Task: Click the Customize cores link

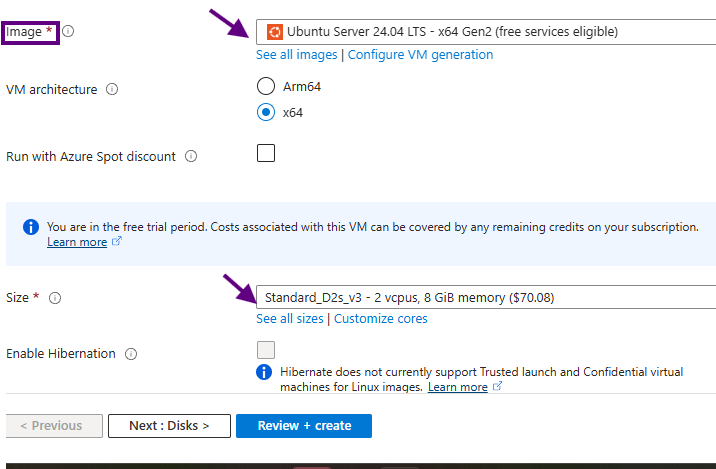Action: coord(381,319)
